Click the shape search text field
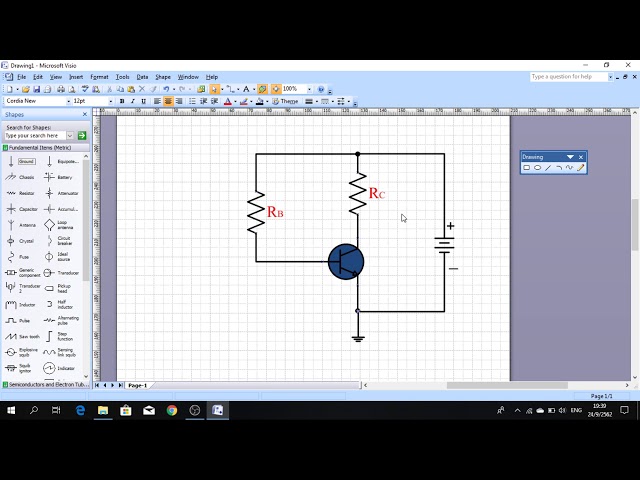The width and height of the screenshot is (640, 480). click(x=35, y=136)
